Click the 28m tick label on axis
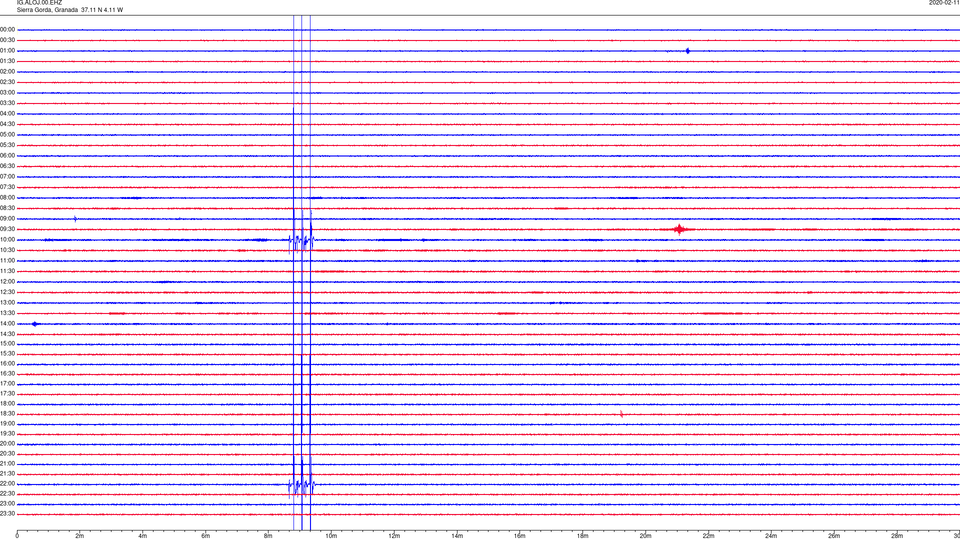This screenshot has height=540, width=960. pyautogui.click(x=897, y=536)
